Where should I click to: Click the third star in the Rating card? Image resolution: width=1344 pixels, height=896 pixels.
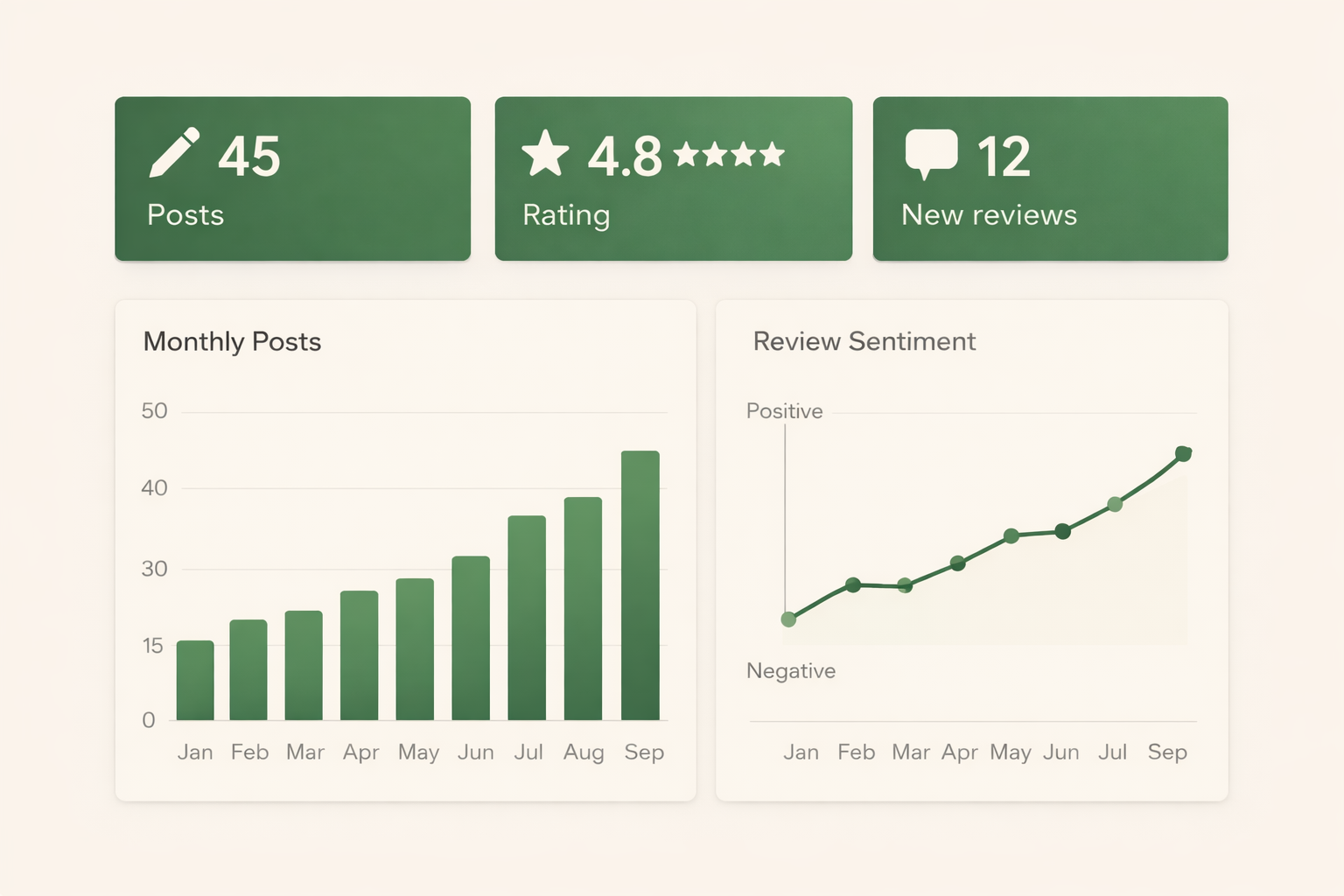click(742, 154)
